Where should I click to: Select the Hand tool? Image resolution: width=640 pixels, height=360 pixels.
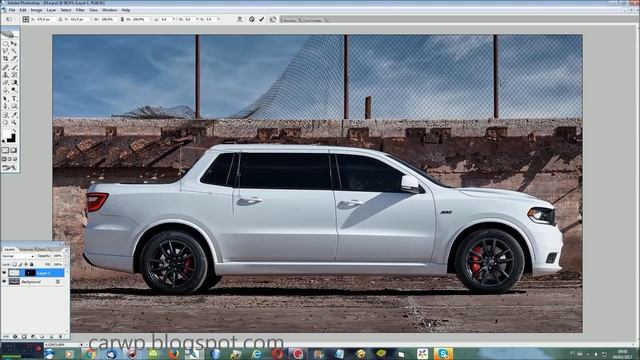[x=6, y=121]
